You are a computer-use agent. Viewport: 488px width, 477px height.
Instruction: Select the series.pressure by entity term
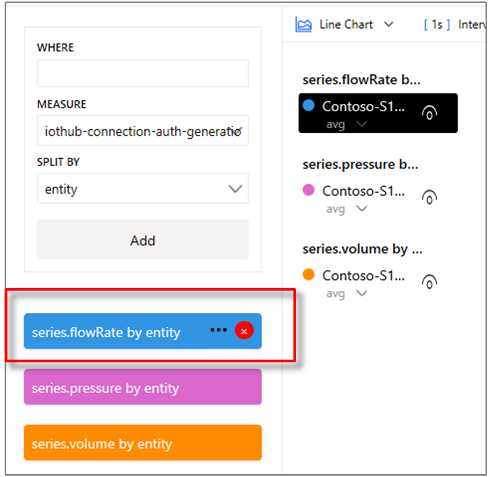click(143, 387)
